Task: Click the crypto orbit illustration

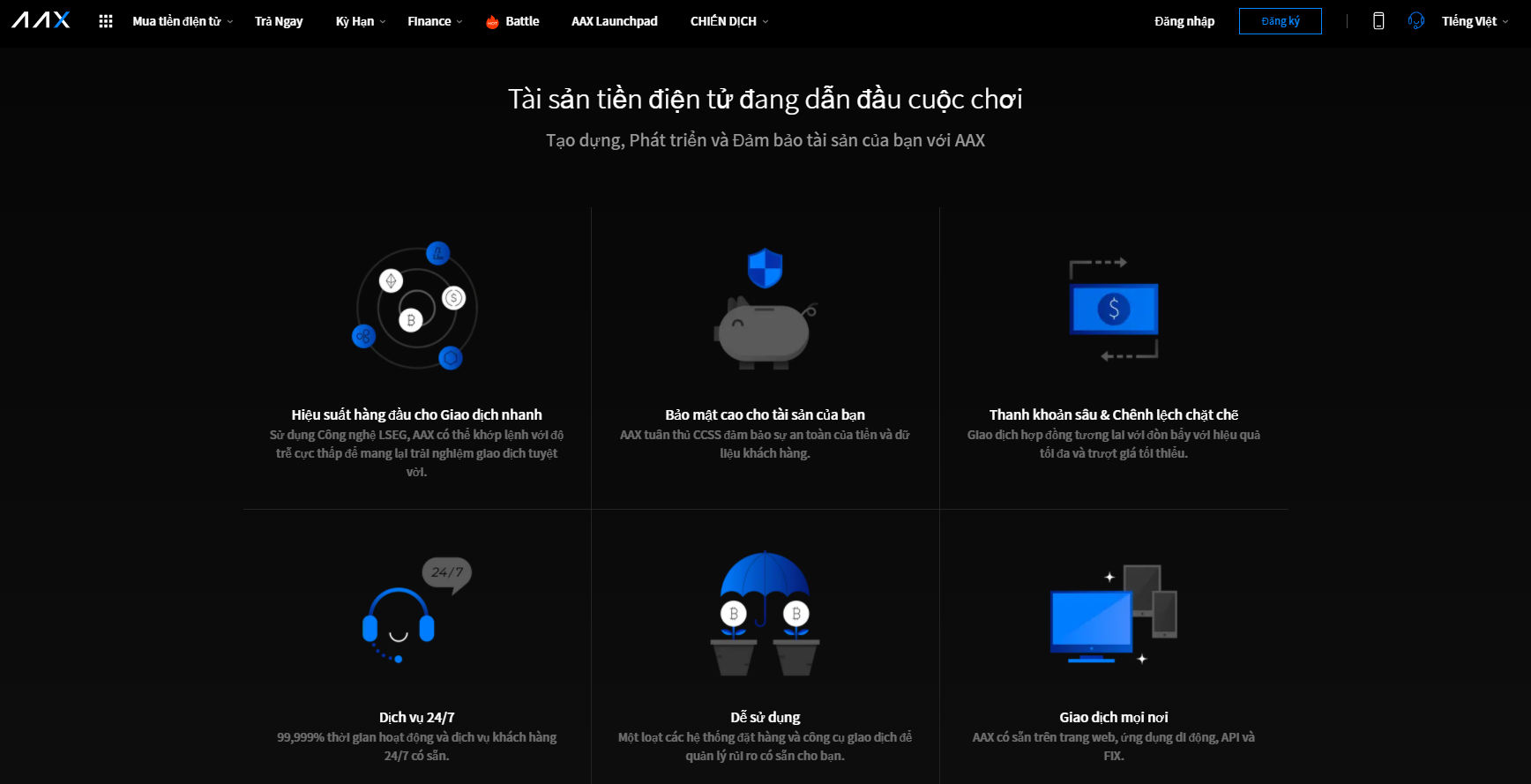Action: click(x=415, y=306)
